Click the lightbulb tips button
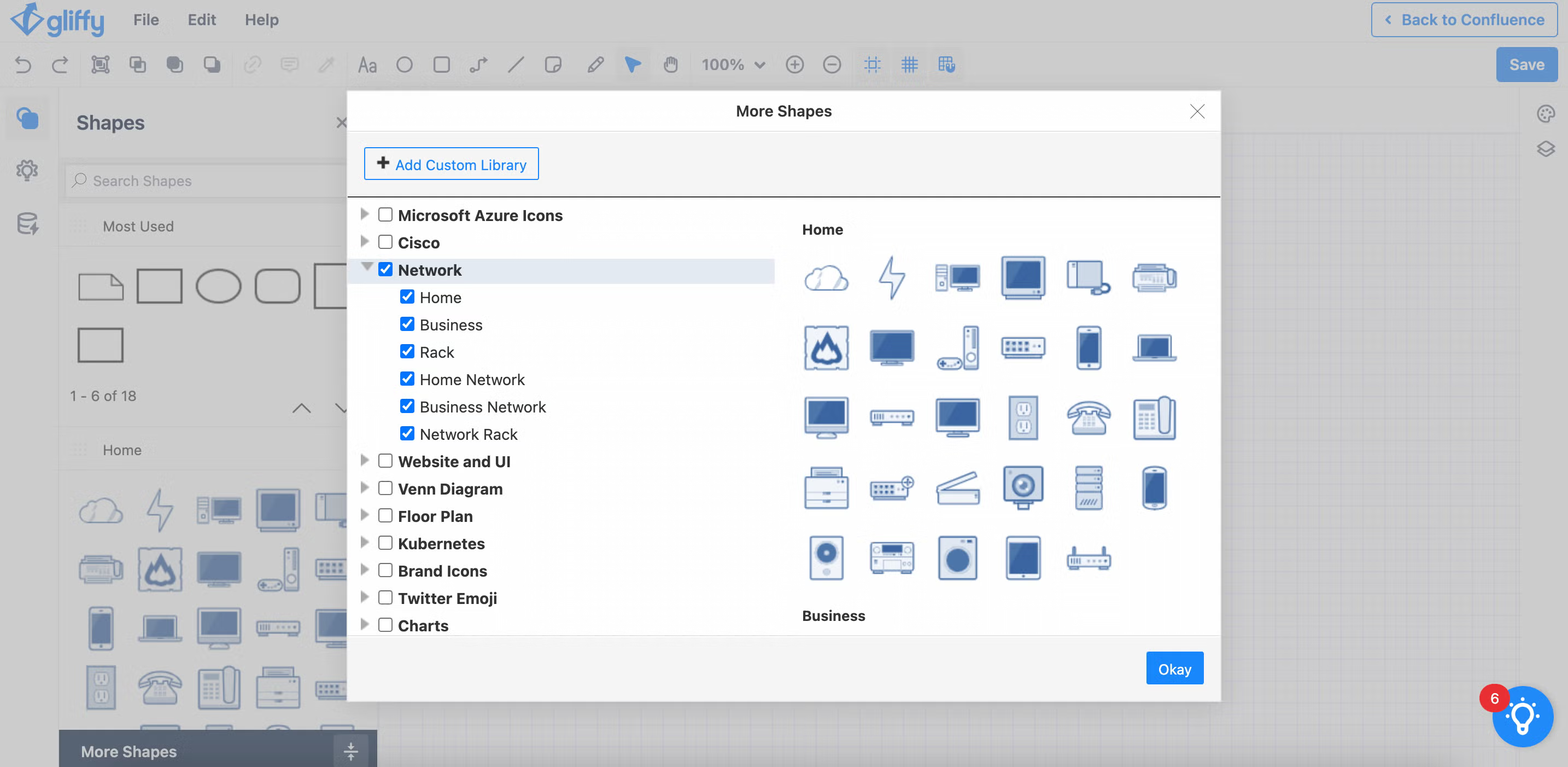Viewport: 1568px width, 767px height. [1522, 717]
